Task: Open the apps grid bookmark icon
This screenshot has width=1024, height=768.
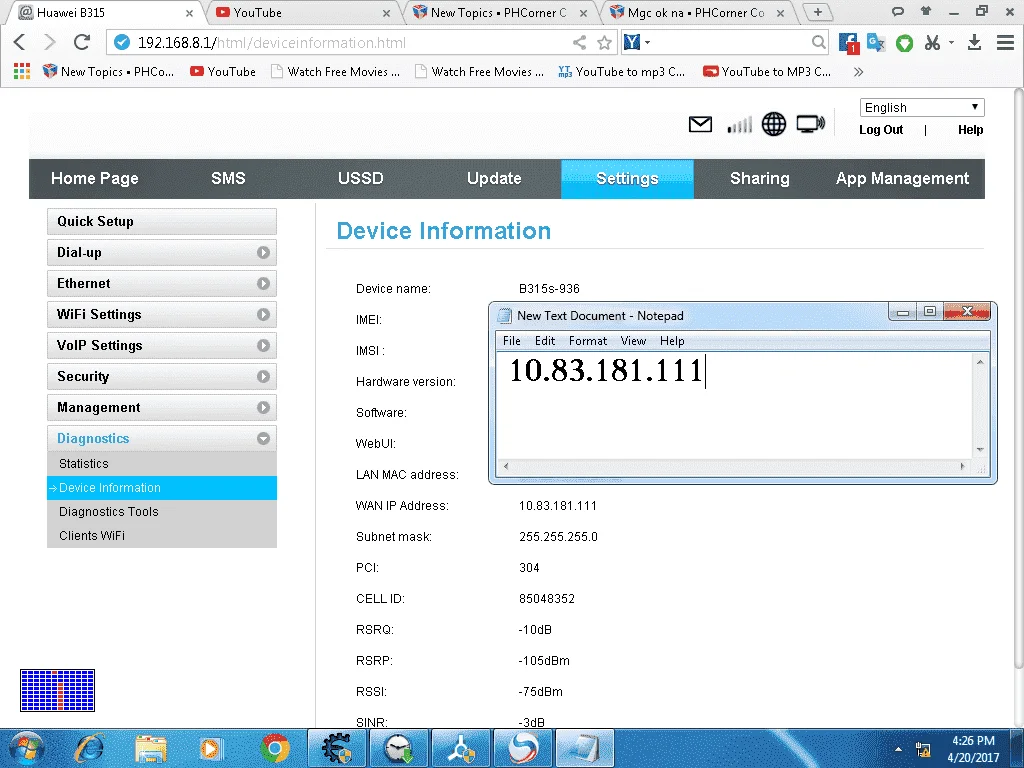Action: coord(22,71)
